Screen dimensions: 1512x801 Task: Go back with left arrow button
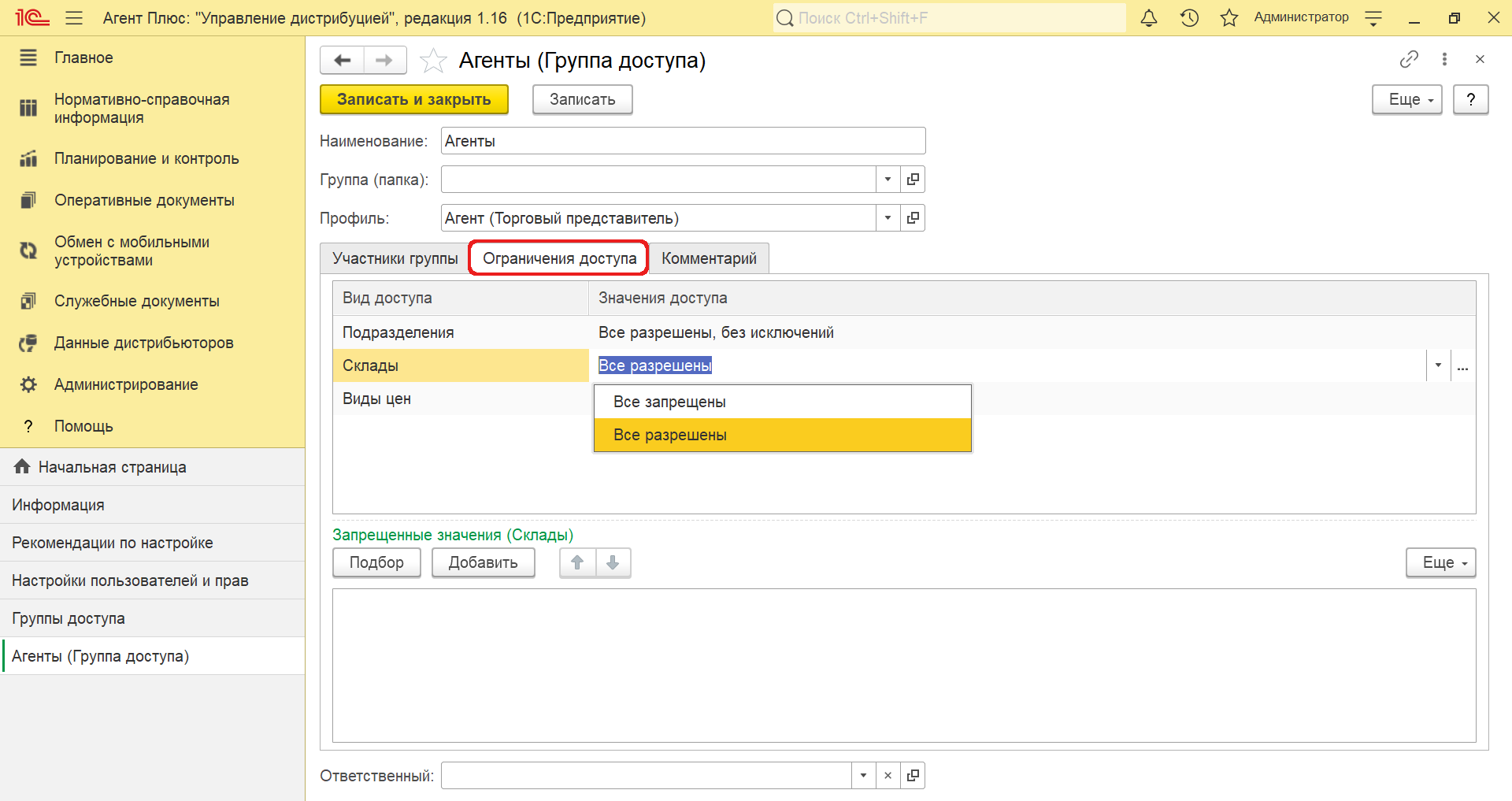pyautogui.click(x=343, y=60)
